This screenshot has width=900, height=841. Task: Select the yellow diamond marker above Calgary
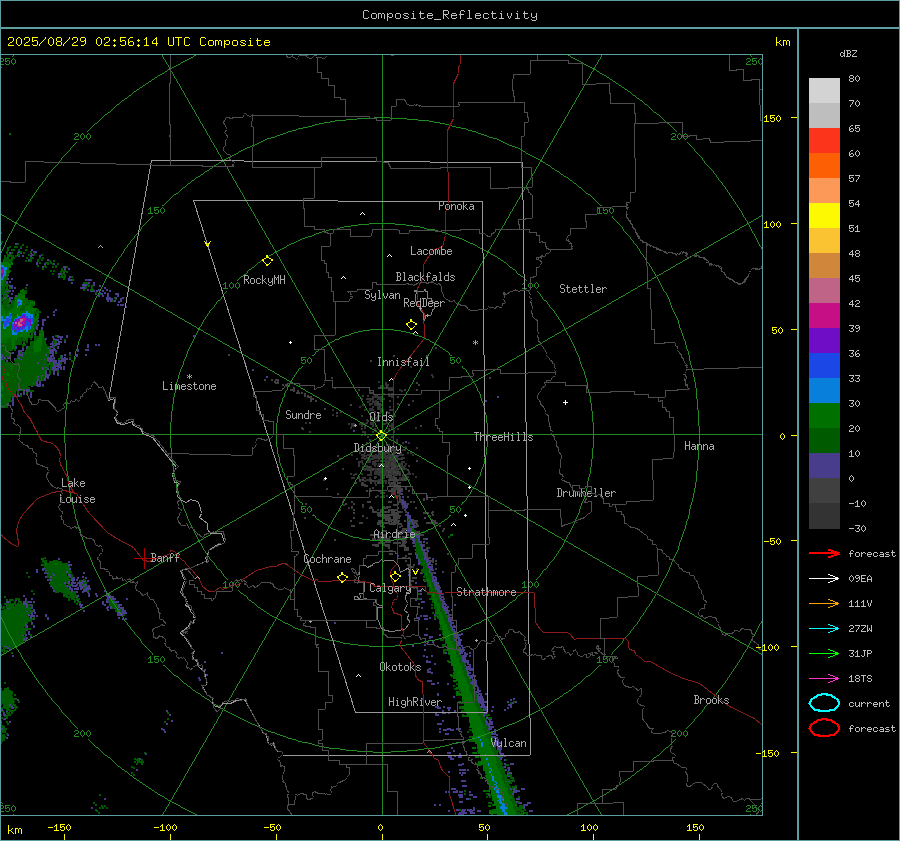[395, 576]
